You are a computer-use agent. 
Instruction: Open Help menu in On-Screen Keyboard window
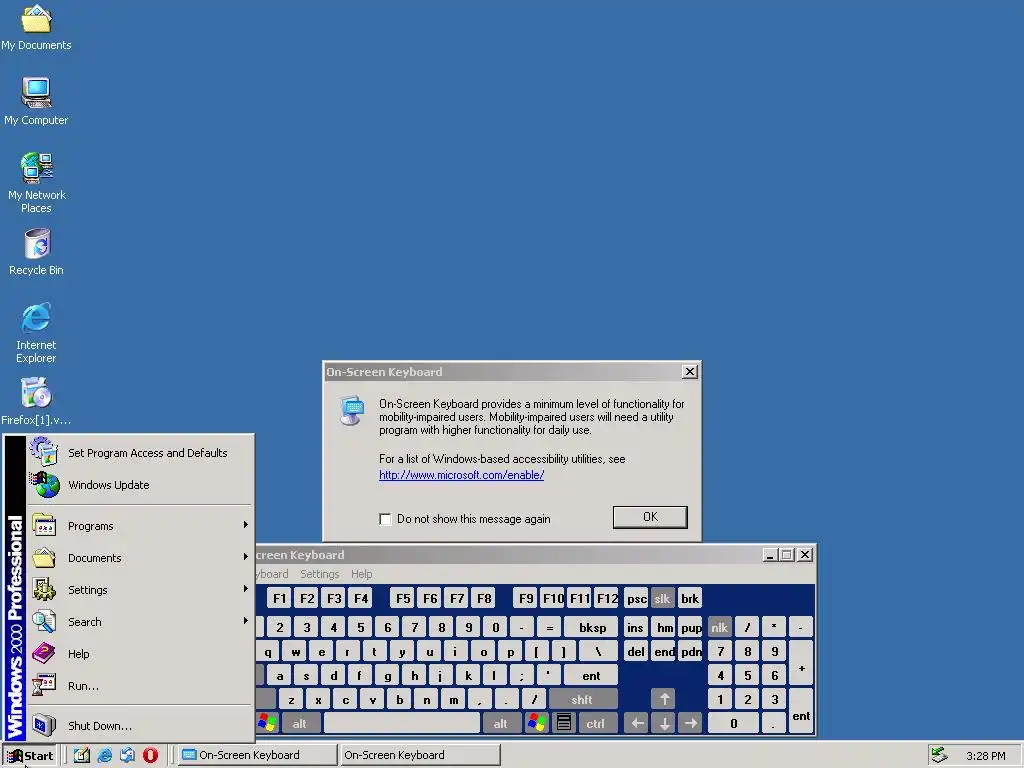pyautogui.click(x=361, y=574)
